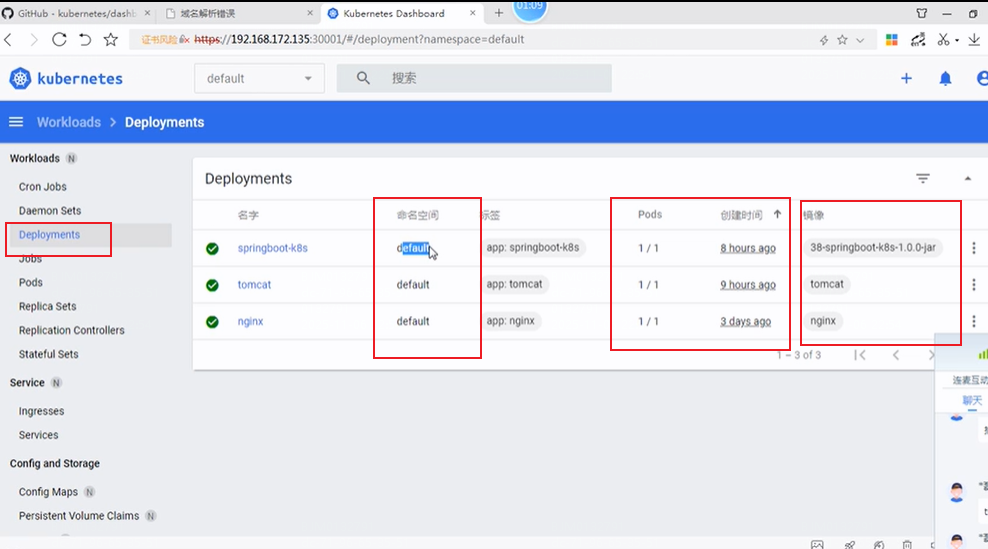This screenshot has height=549, width=988.
Task: Click the 8 hours ago timestamp
Action: click(x=748, y=248)
